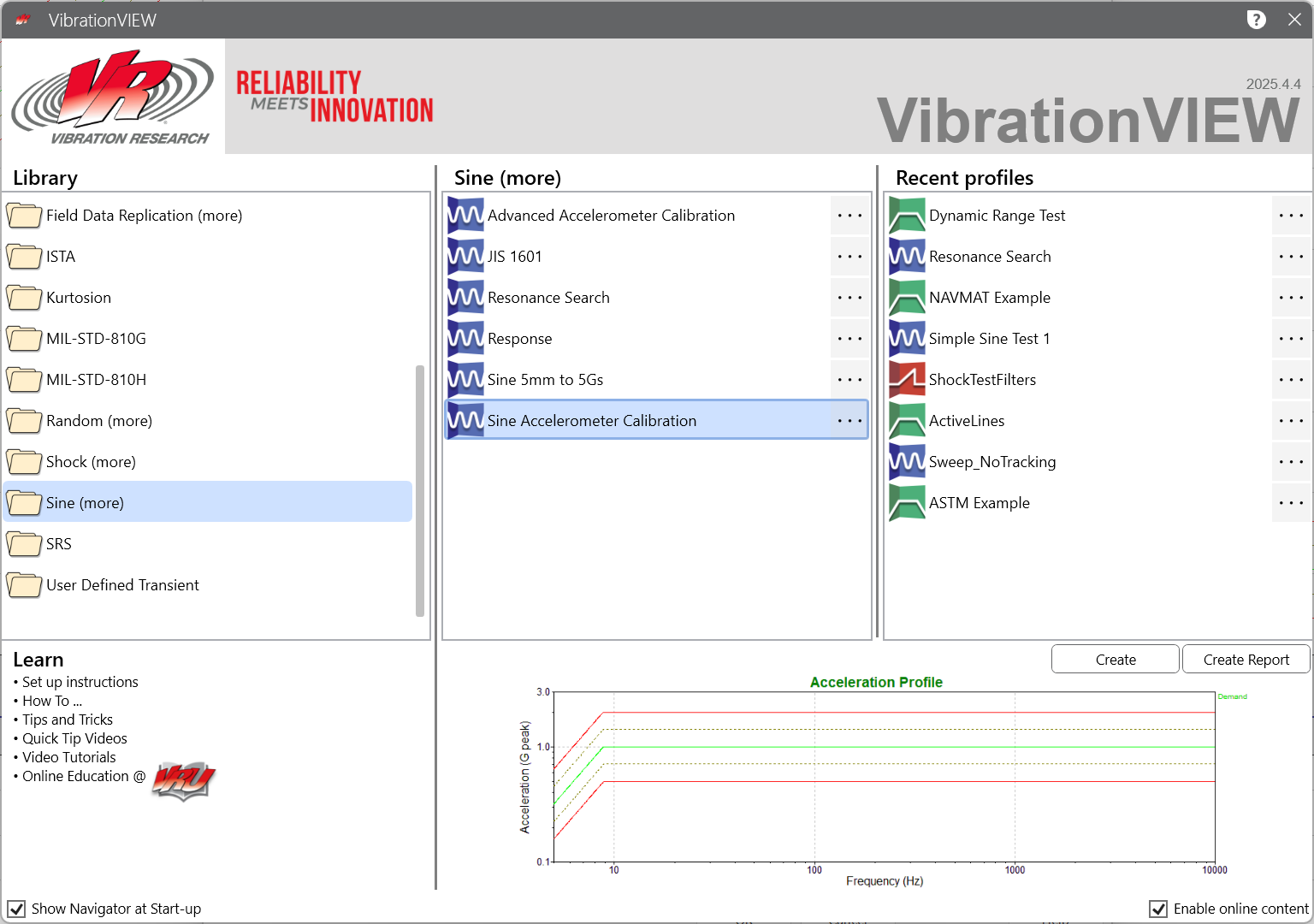Click the MIL-STD-810H folder icon
This screenshot has height=924, width=1314.
pos(24,380)
